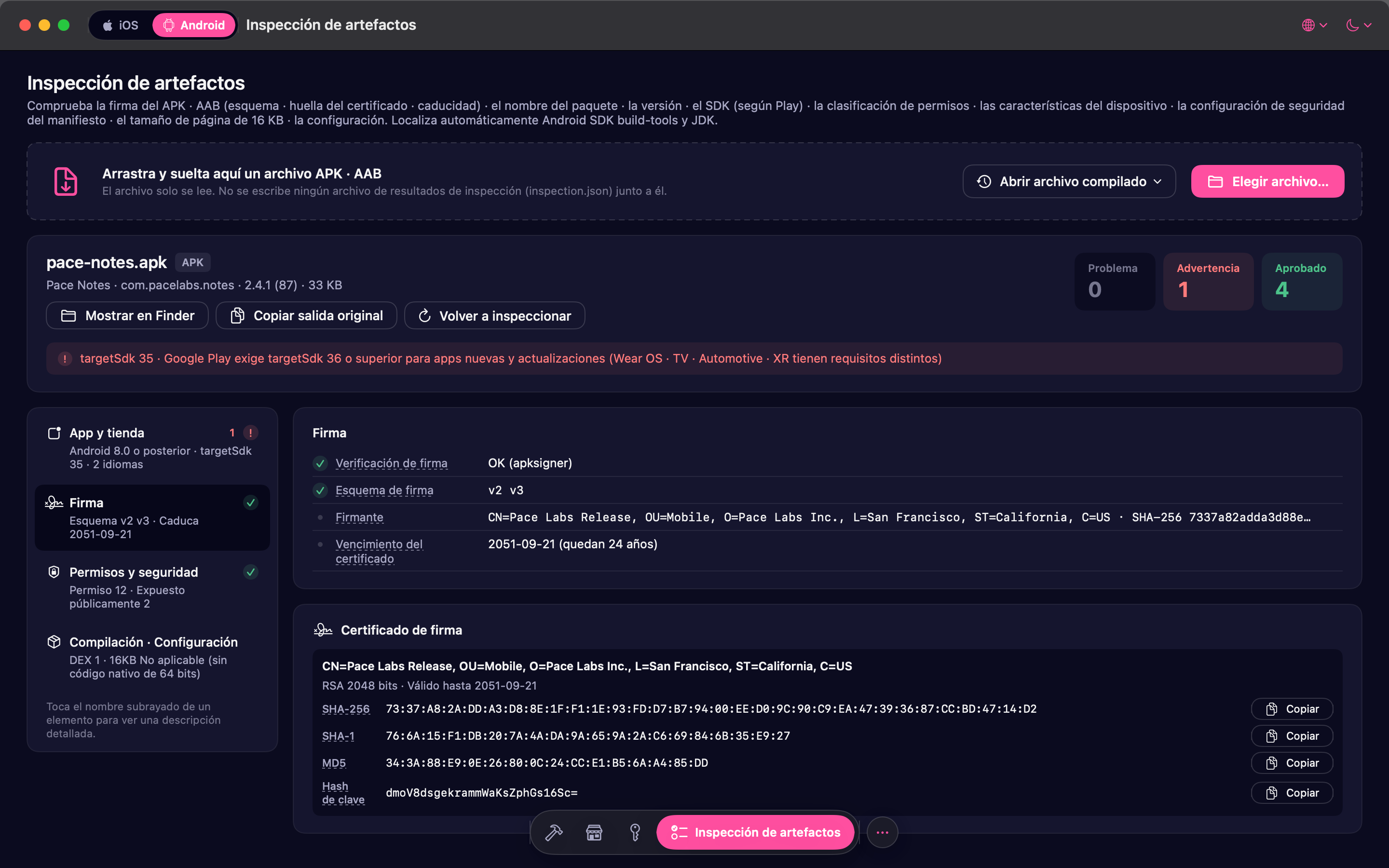The image size is (1389, 868).
Task: Copy the MD5 fingerprint
Action: click(1292, 763)
